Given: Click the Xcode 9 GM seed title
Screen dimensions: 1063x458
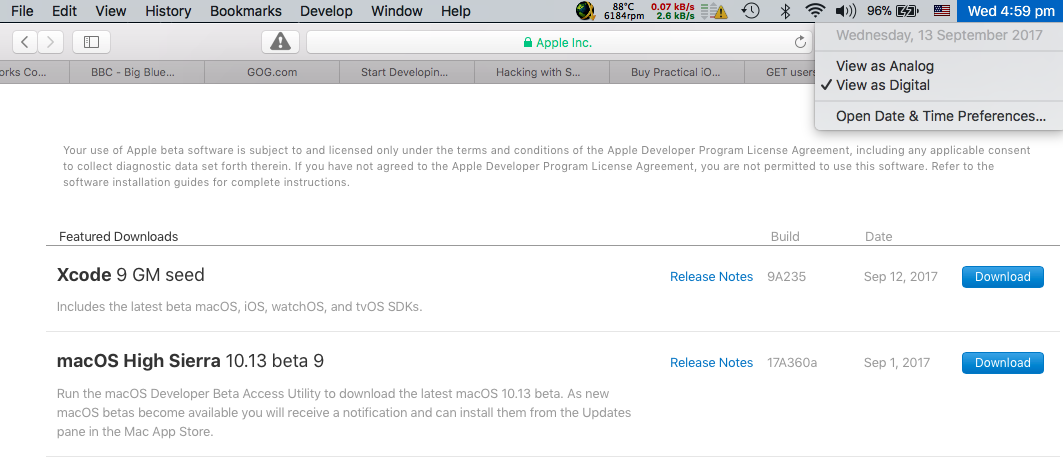Looking at the screenshot, I should (x=131, y=274).
